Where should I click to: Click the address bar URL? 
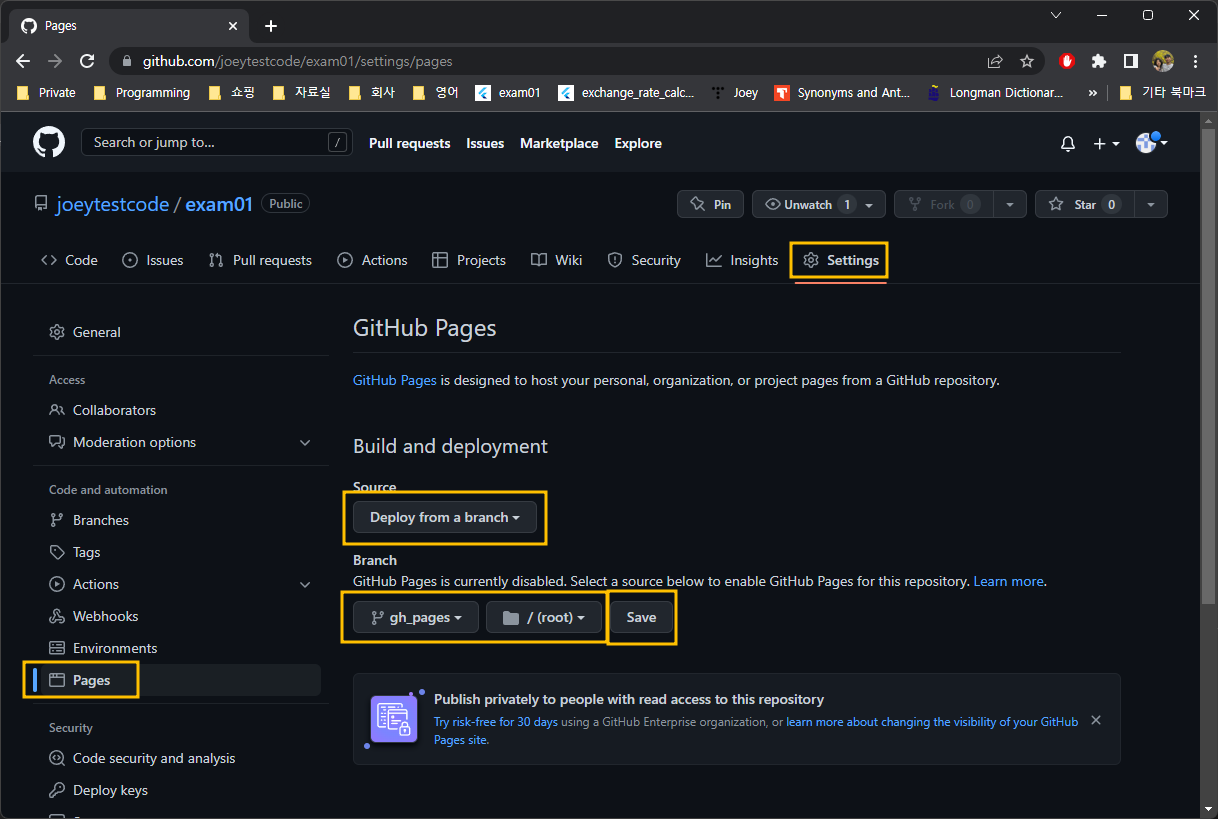coord(298,61)
